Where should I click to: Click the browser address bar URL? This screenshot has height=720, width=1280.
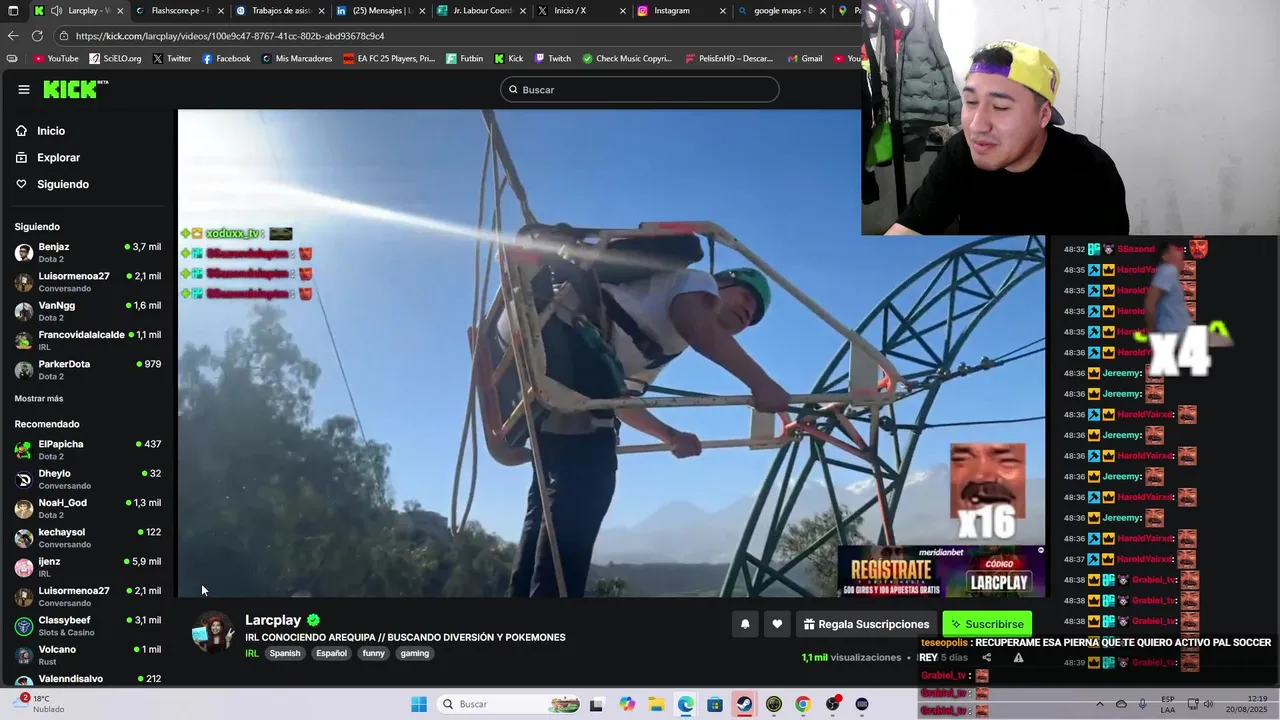[230, 36]
